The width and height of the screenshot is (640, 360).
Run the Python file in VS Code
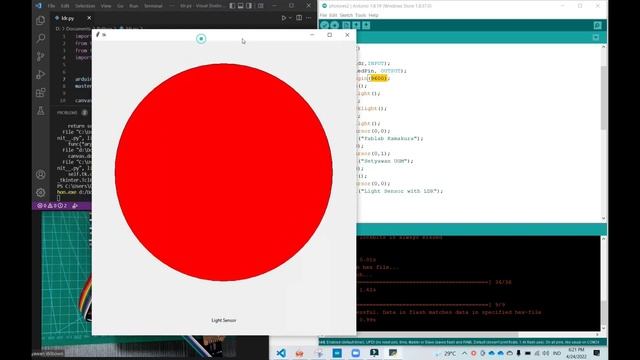point(284,18)
